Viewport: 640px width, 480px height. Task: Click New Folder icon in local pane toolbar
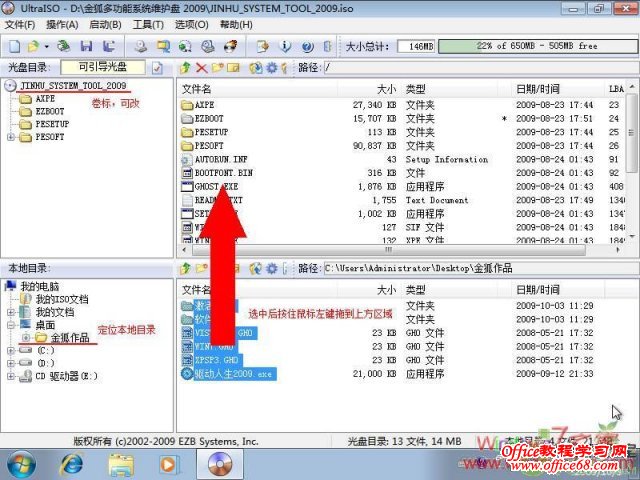tap(202, 268)
